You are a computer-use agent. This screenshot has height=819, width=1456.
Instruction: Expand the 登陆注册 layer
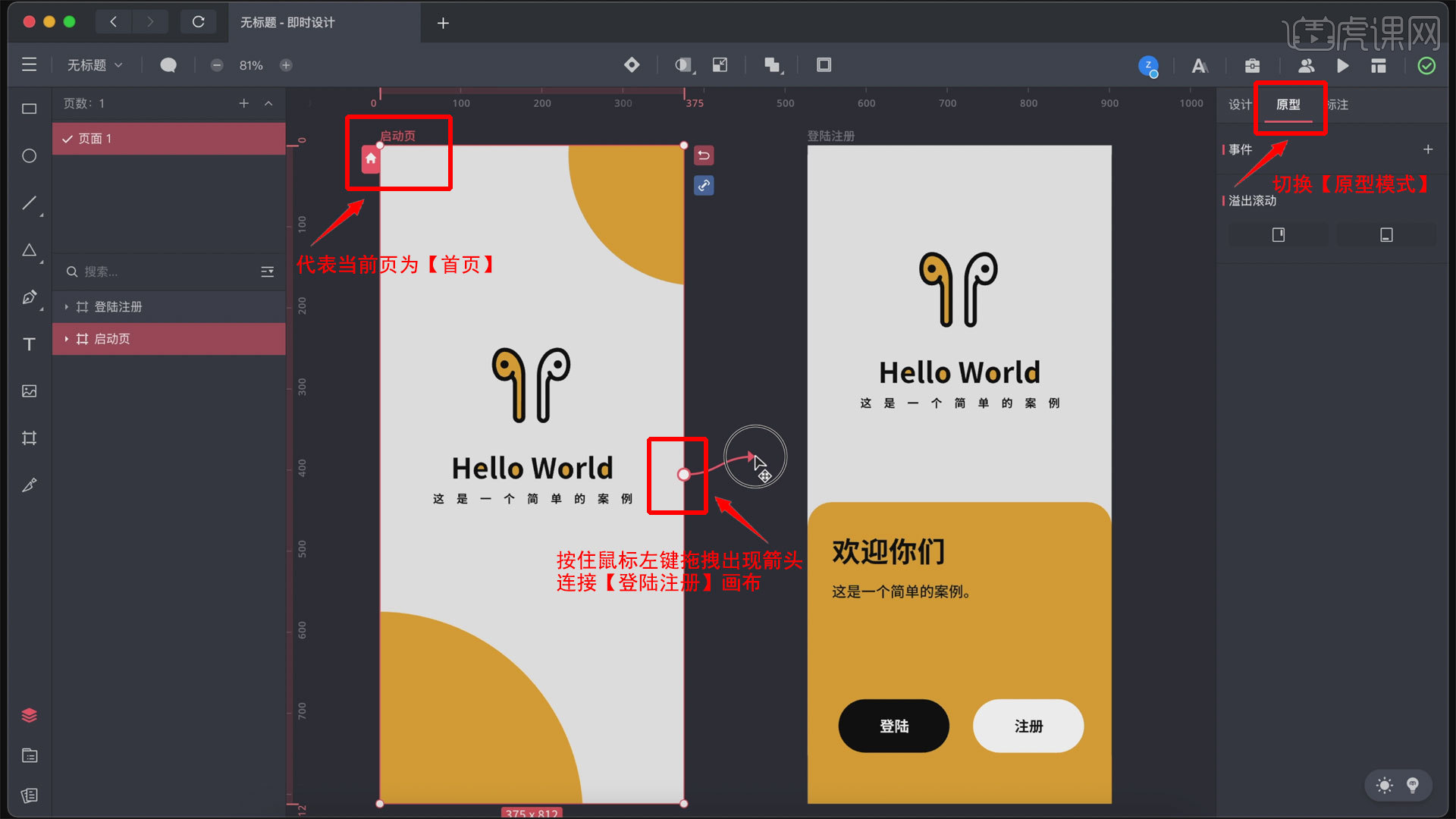coord(67,307)
